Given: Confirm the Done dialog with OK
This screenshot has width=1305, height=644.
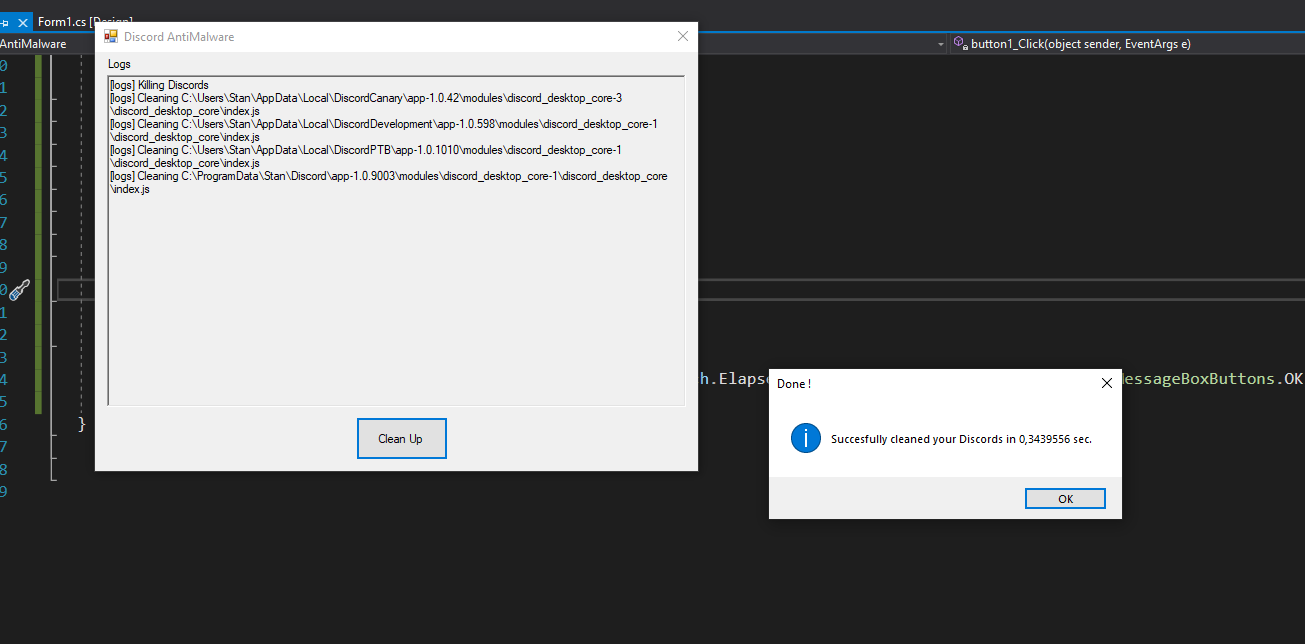Looking at the screenshot, I should 1065,499.
